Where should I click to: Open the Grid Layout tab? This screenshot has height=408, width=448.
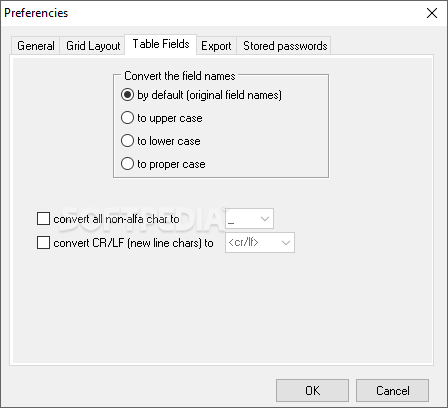pyautogui.click(x=93, y=46)
